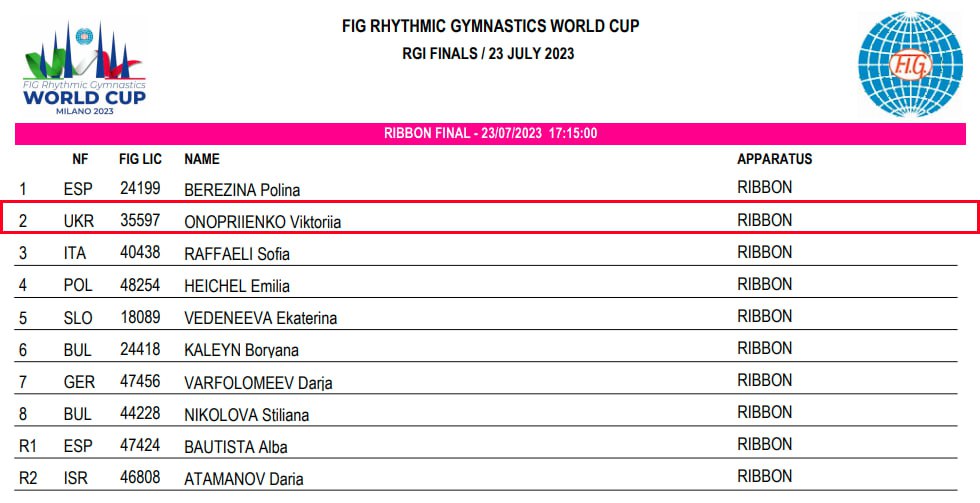Select BEREZINA Polina's name

point(242,190)
